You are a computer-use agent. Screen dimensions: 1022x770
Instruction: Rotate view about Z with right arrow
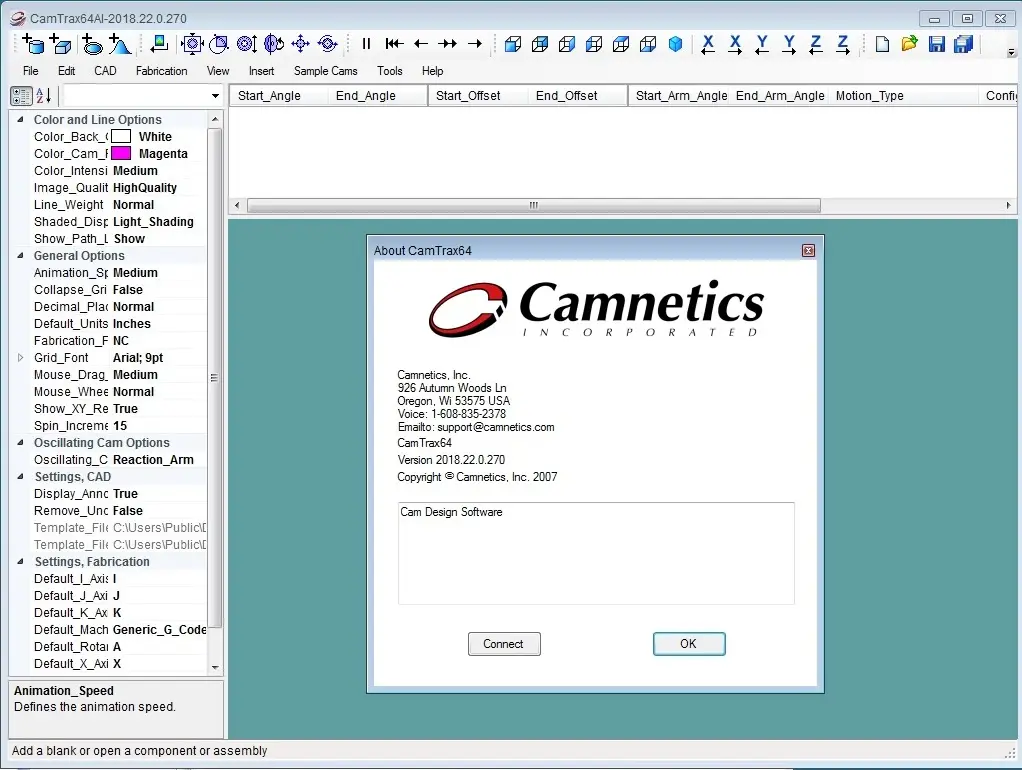click(x=843, y=44)
